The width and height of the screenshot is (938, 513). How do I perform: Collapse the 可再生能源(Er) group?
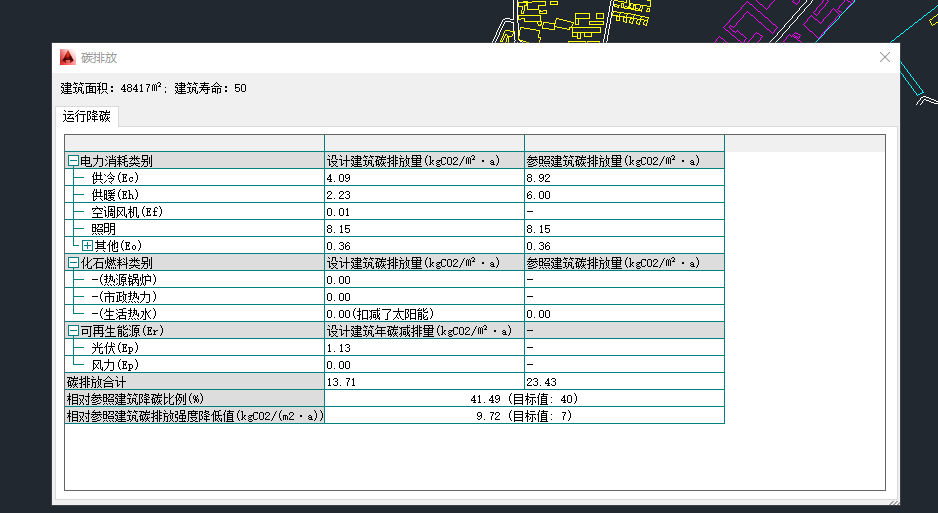72,331
